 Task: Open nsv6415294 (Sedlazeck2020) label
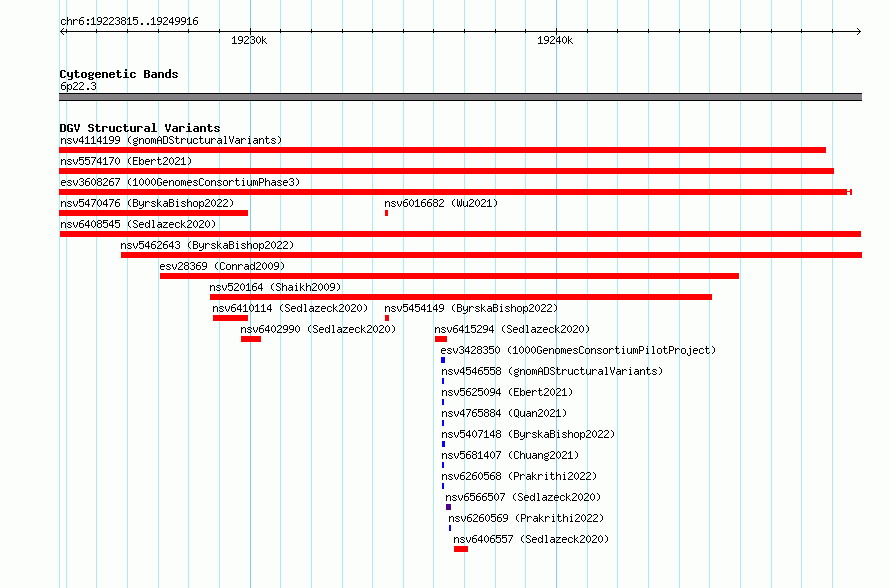(512, 329)
